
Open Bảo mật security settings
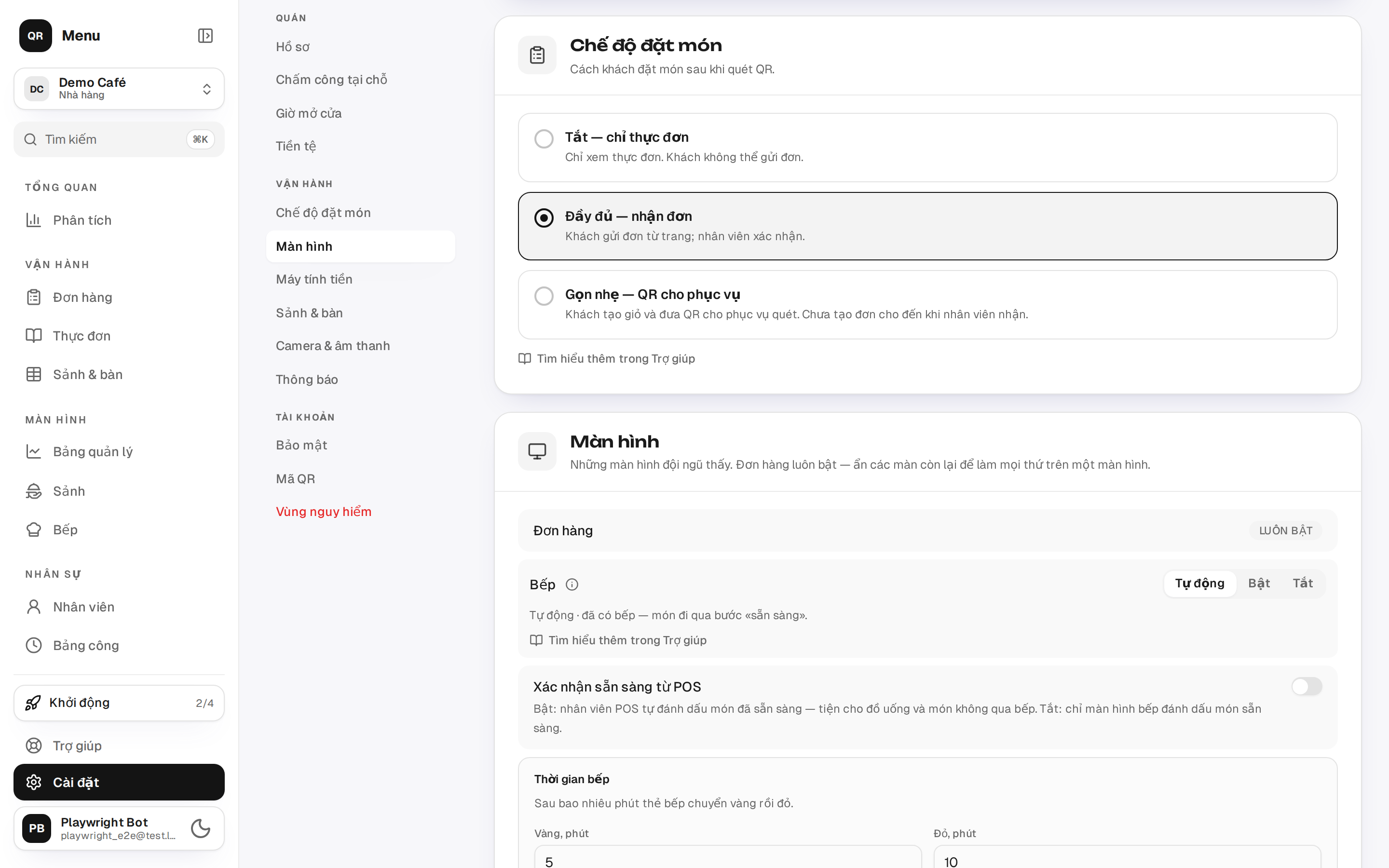pyautogui.click(x=360, y=445)
